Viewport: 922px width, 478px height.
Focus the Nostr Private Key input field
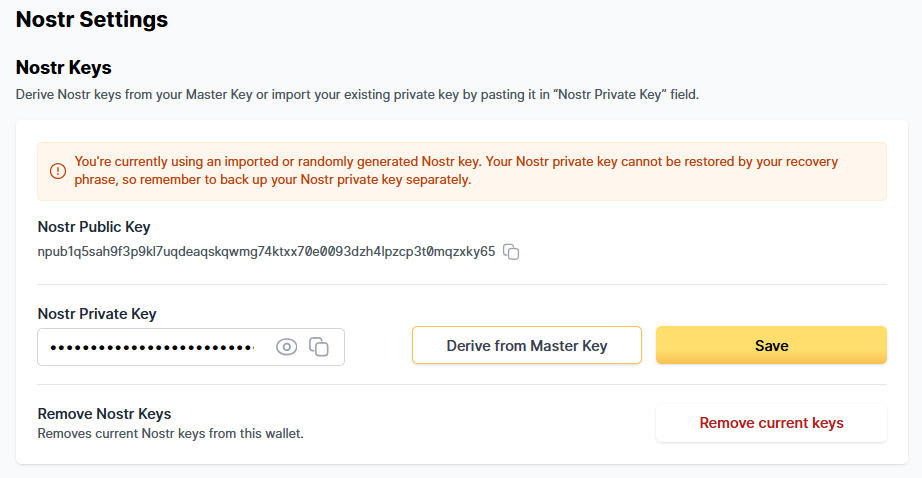[150, 347]
